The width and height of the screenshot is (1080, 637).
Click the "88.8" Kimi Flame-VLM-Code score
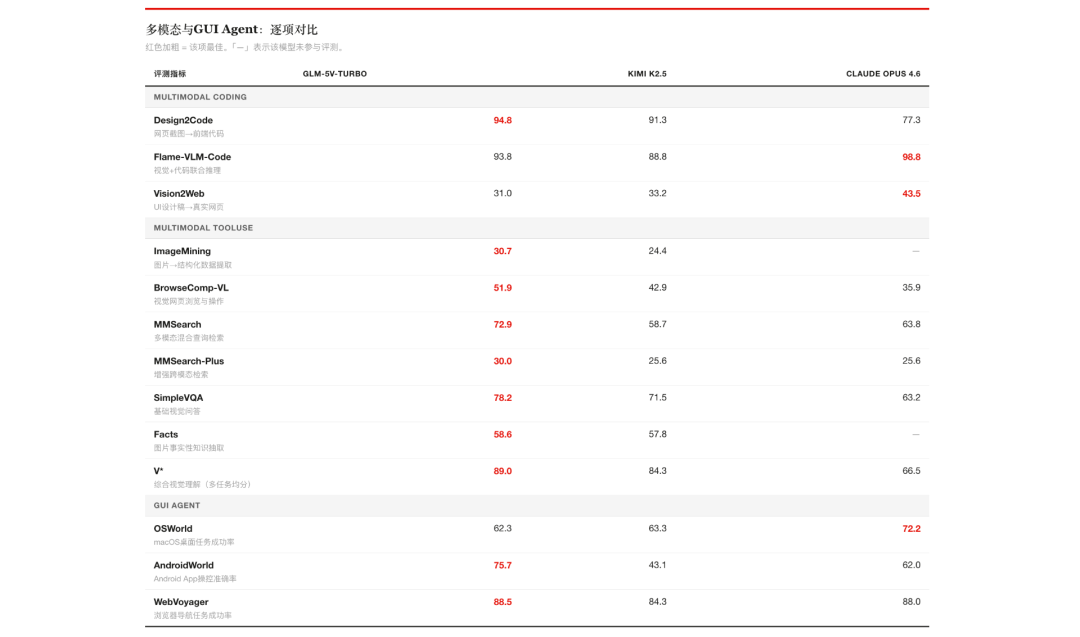658,156
